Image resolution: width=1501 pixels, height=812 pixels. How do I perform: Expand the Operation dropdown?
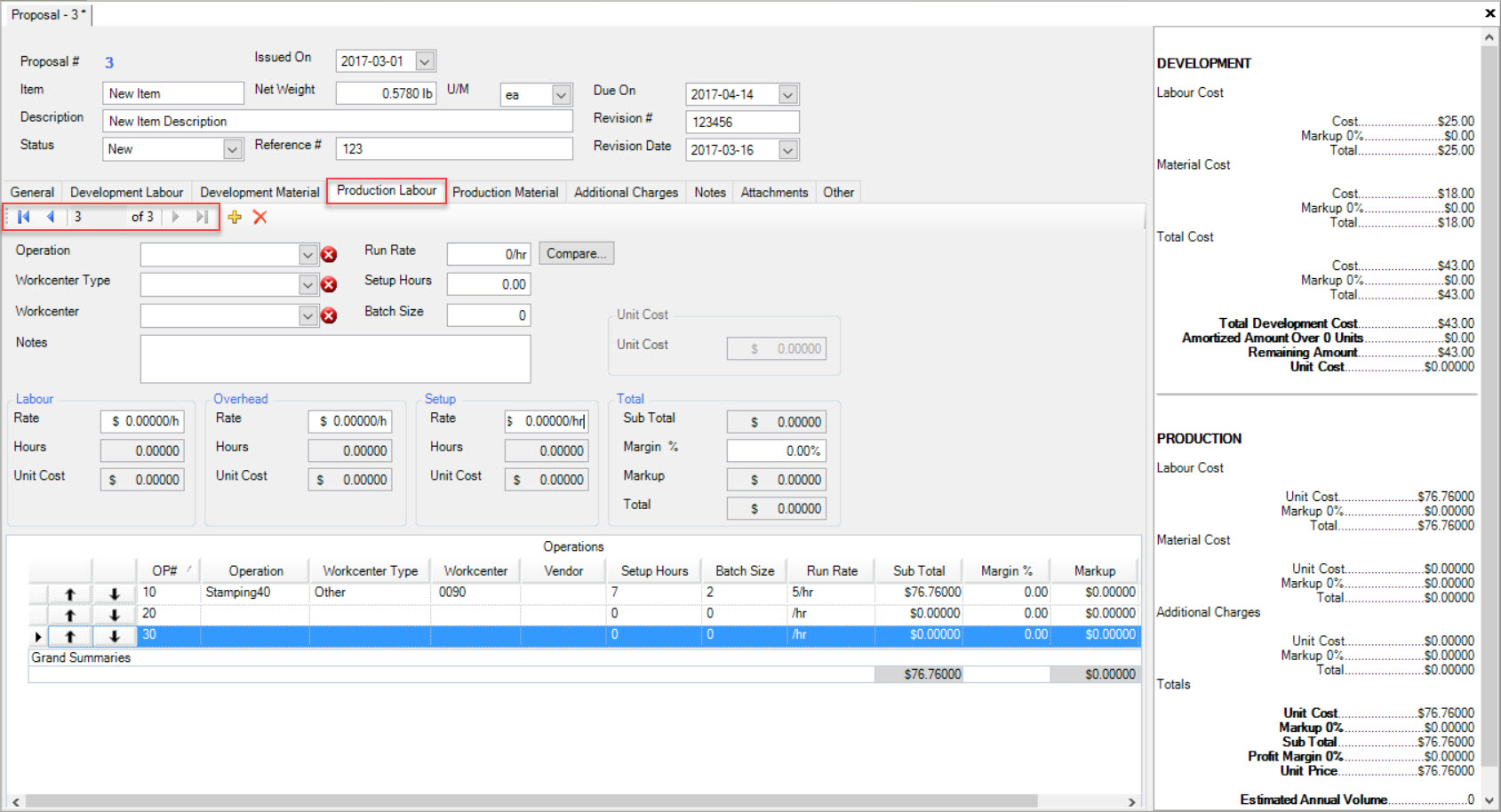pos(307,255)
